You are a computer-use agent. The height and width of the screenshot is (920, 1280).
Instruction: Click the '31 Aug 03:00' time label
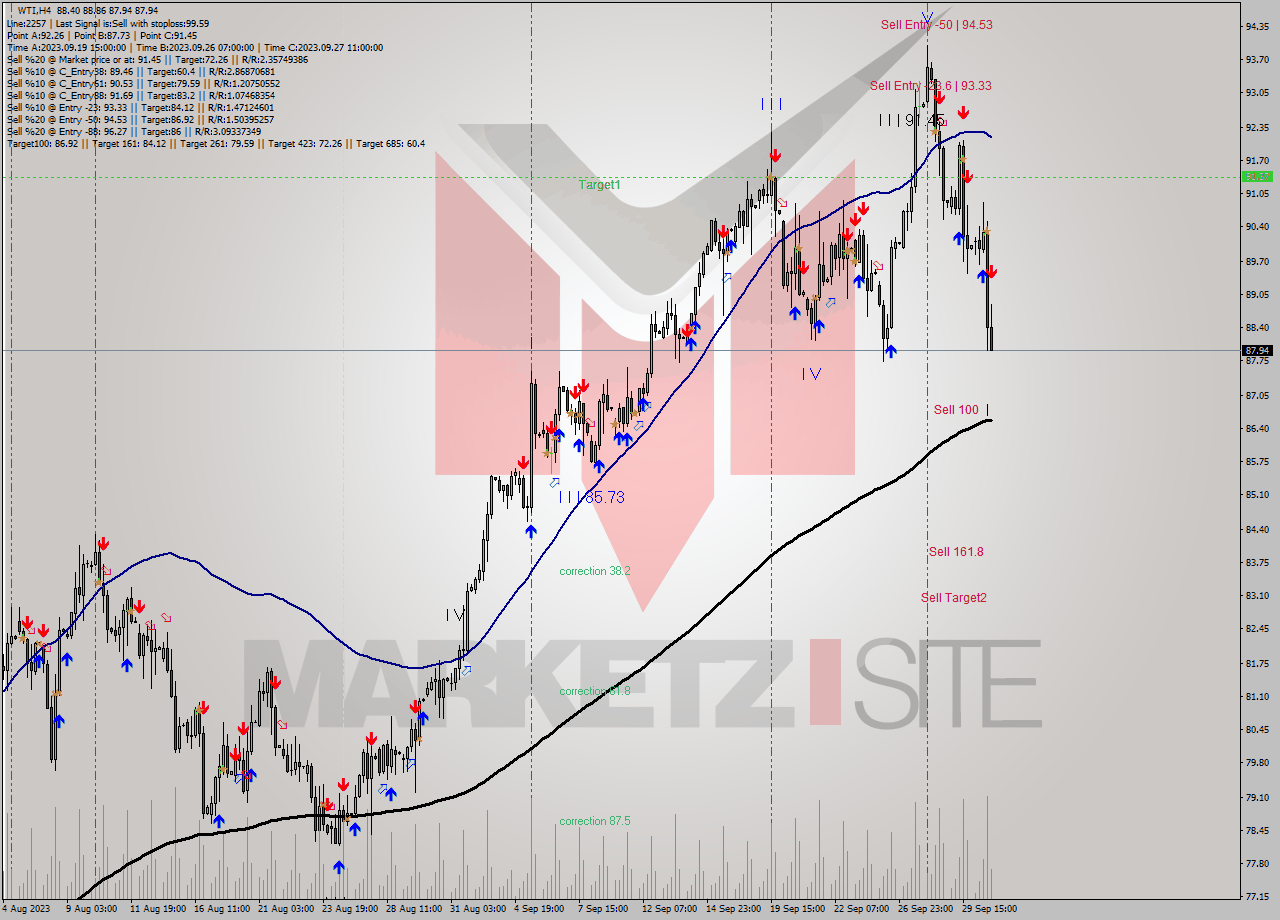click(477, 909)
